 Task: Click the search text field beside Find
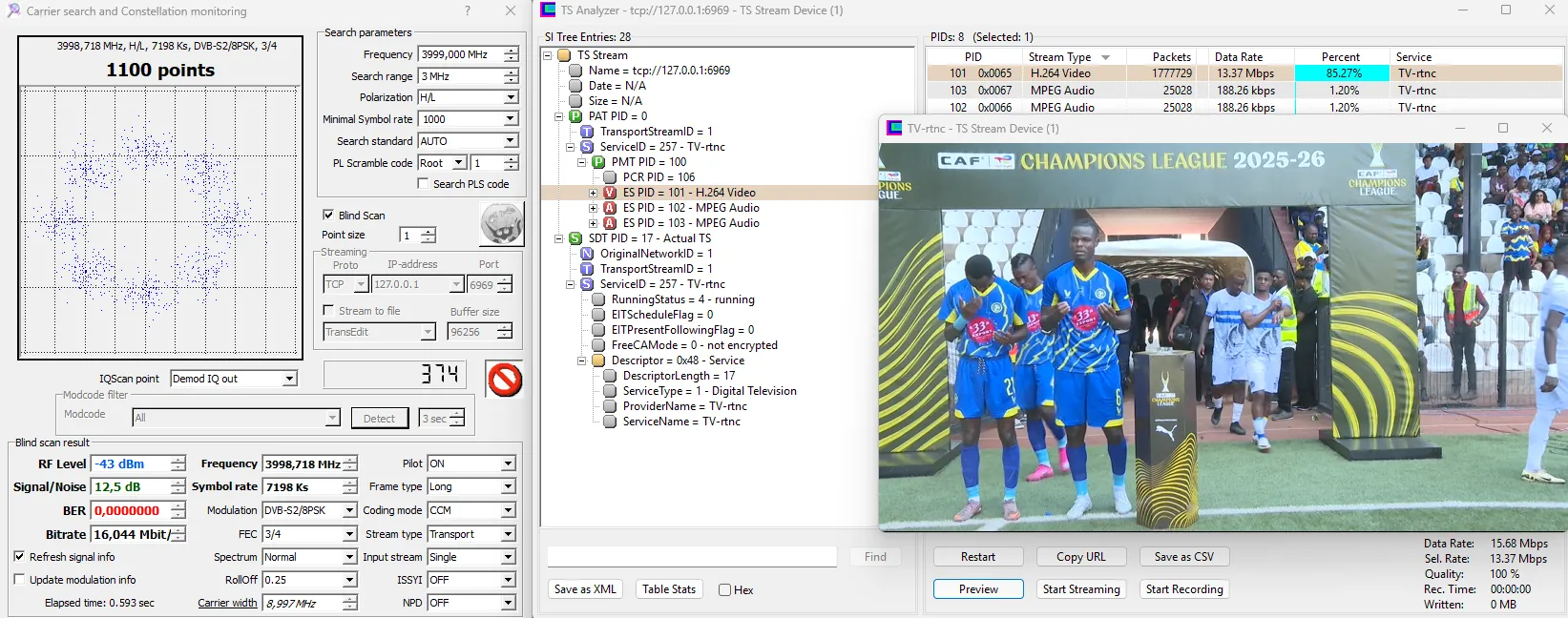(x=692, y=557)
